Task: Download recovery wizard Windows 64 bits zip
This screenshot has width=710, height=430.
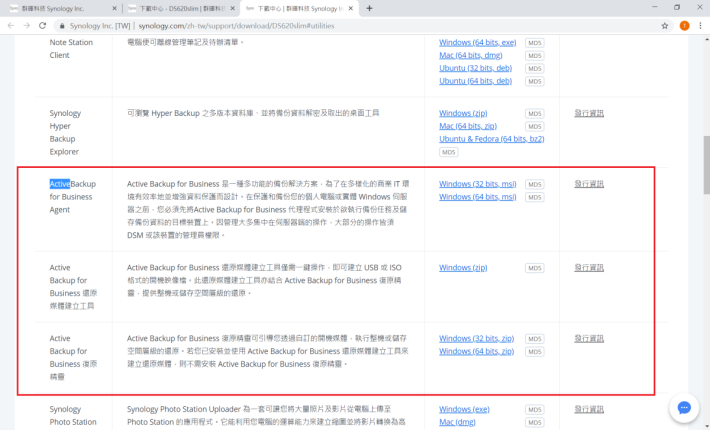Action: (476, 351)
